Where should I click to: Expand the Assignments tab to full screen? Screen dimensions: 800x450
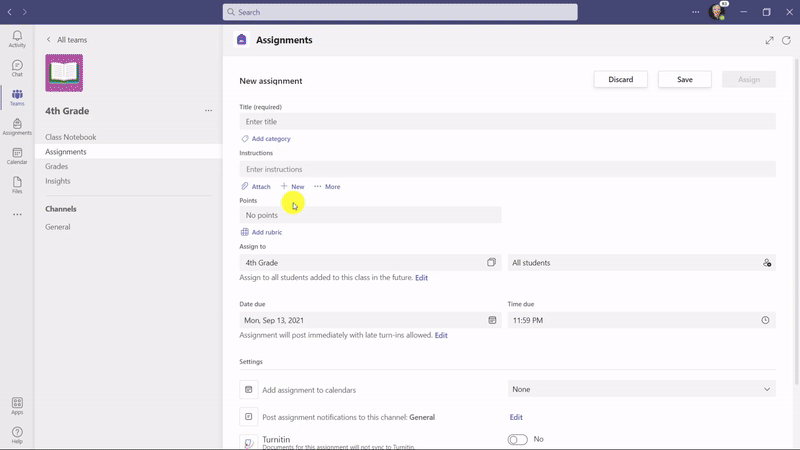click(769, 40)
